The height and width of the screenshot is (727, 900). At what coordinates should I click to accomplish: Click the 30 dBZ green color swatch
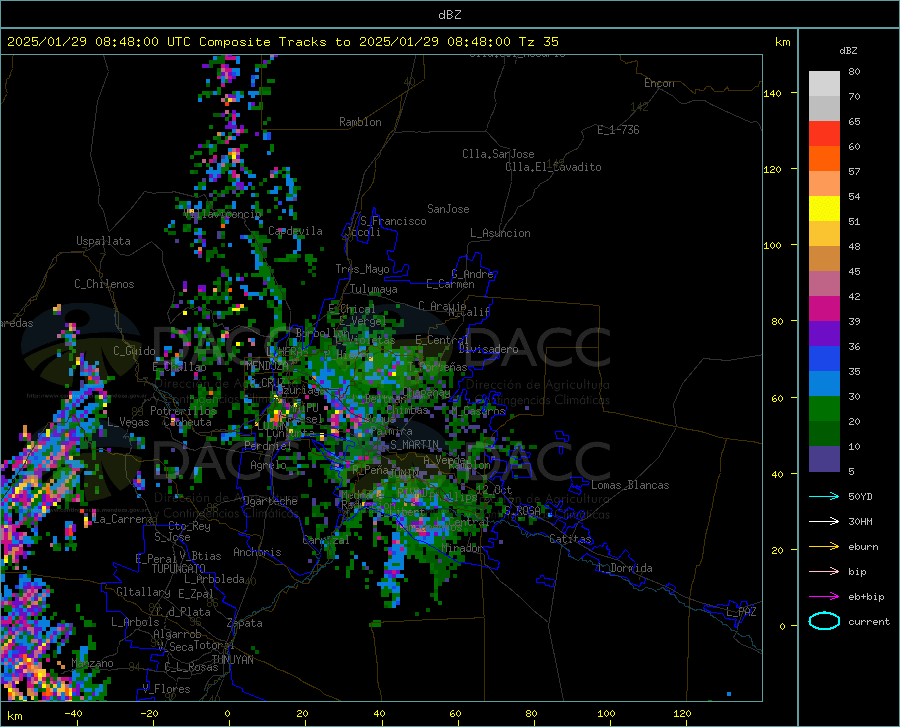tap(824, 409)
